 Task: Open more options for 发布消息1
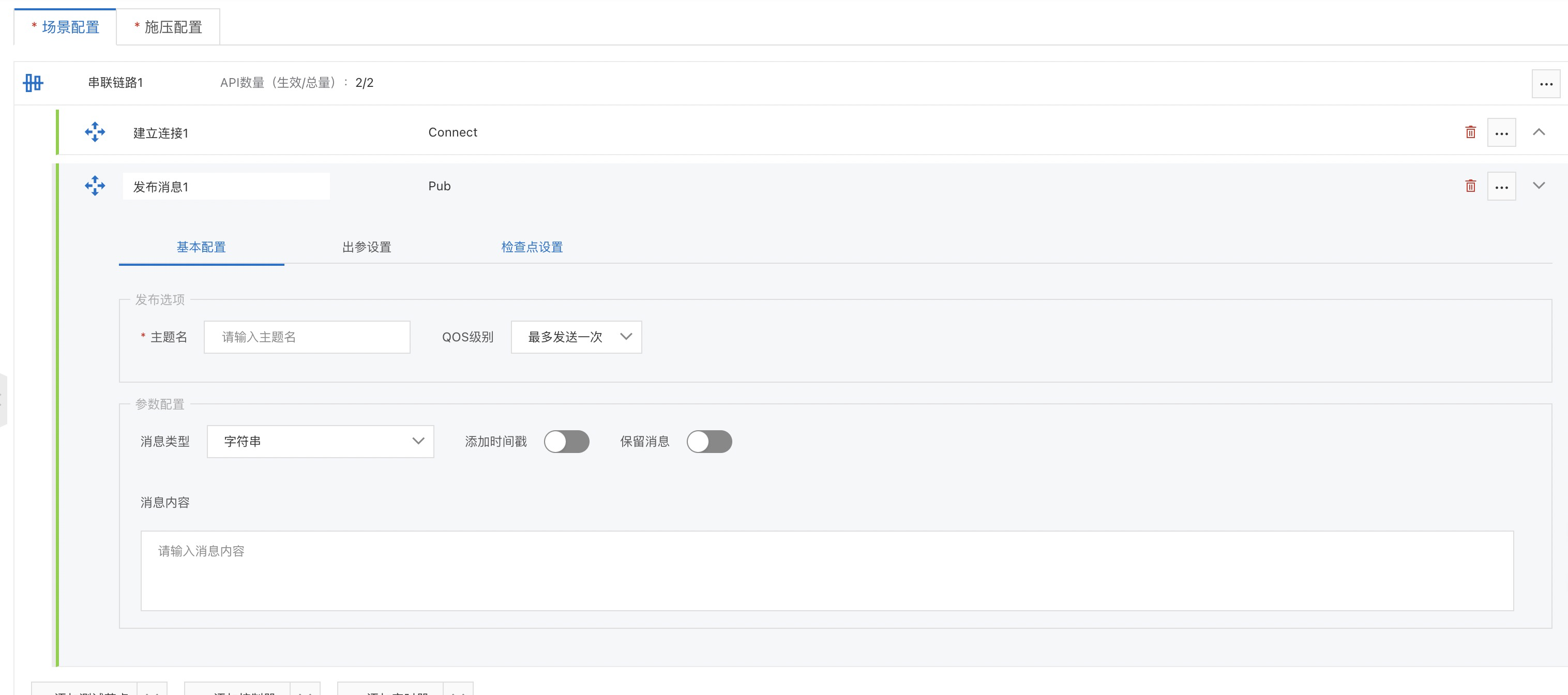[x=1501, y=186]
